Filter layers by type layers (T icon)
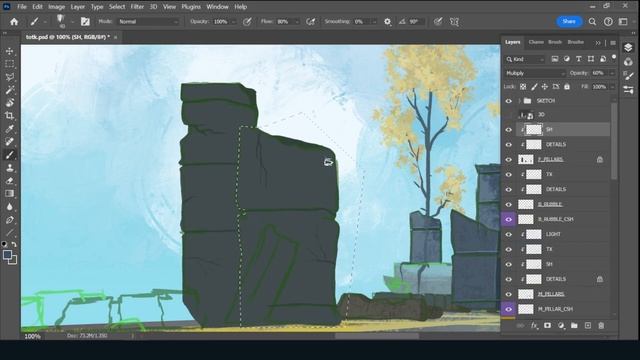This screenshot has width=640, height=360. click(579, 59)
